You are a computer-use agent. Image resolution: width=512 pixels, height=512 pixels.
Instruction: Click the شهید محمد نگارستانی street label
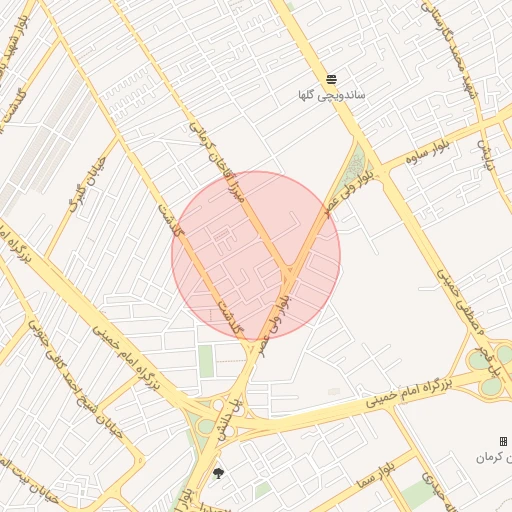pyautogui.click(x=448, y=49)
